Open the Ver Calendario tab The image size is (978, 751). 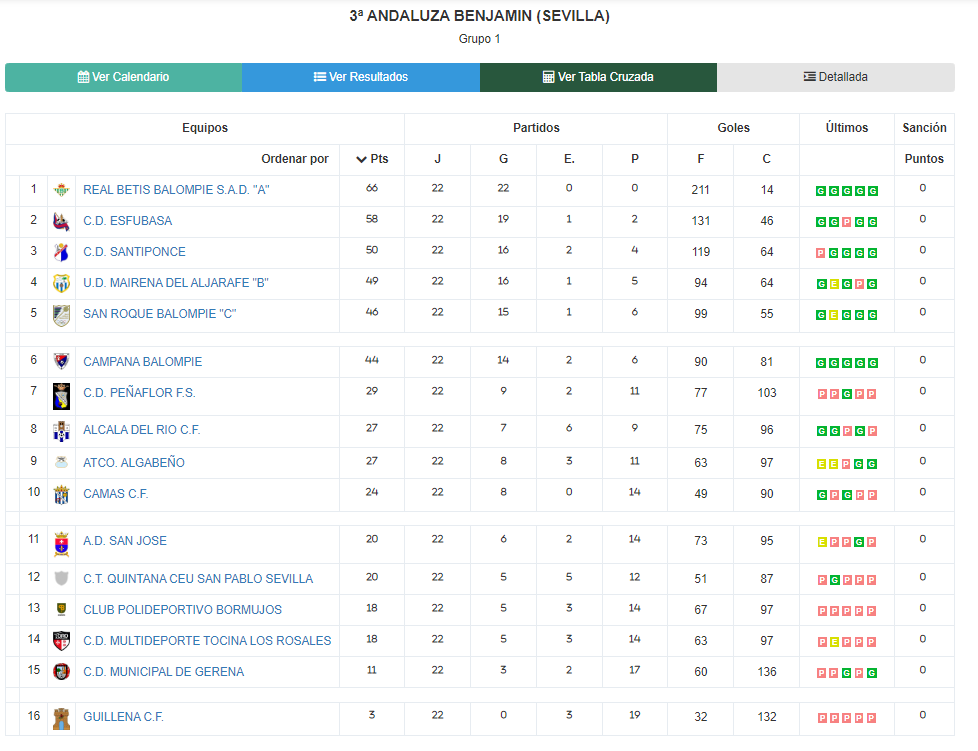click(123, 77)
